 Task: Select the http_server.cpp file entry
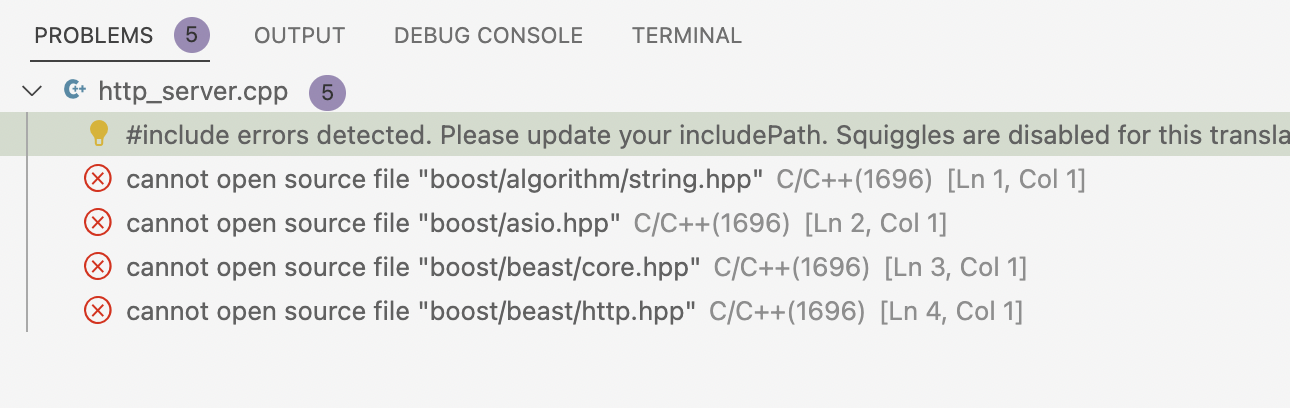(193, 92)
